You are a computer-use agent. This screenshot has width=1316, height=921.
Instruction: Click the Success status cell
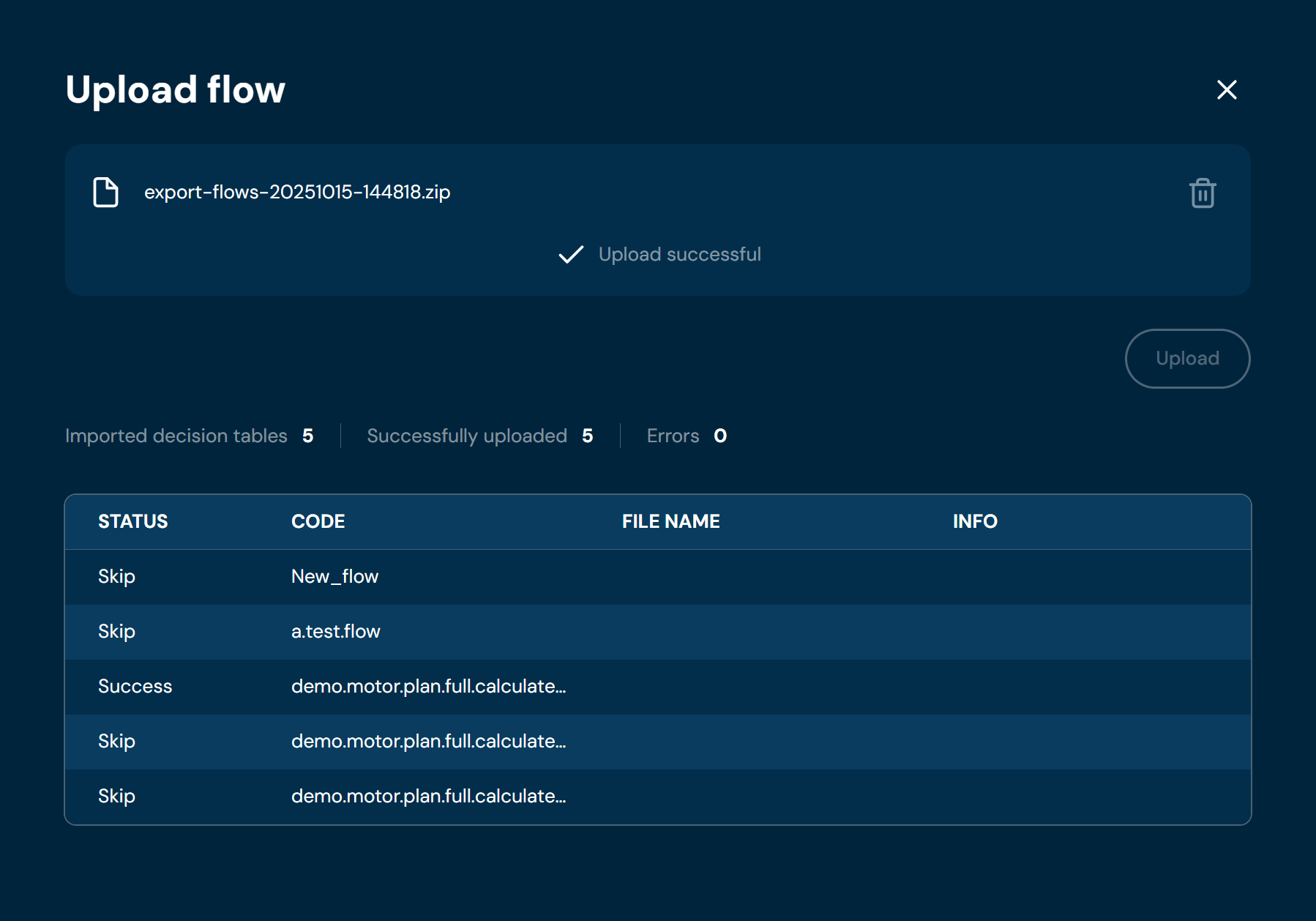click(x=135, y=687)
